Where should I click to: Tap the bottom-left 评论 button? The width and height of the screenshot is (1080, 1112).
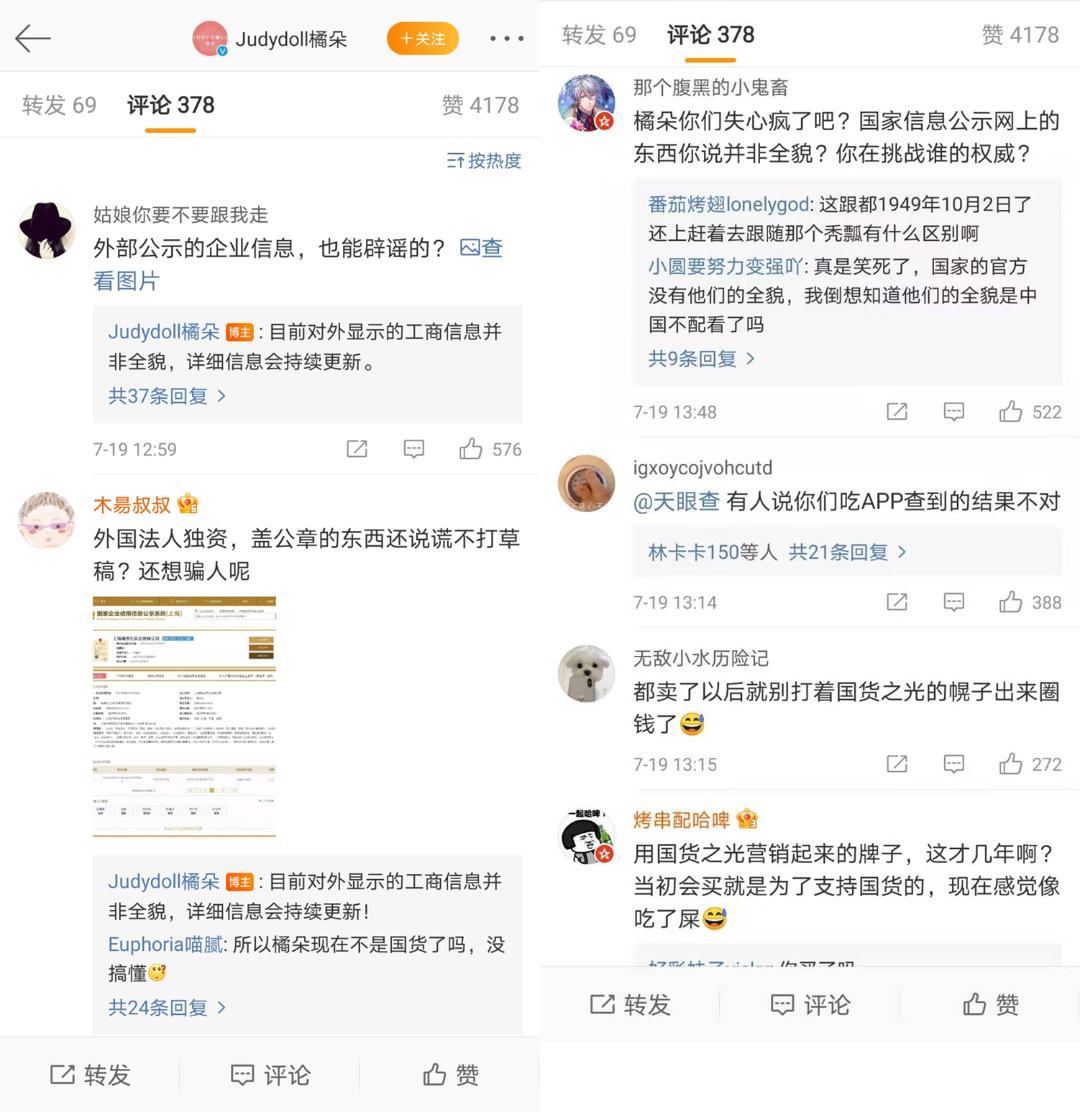coord(269,1074)
